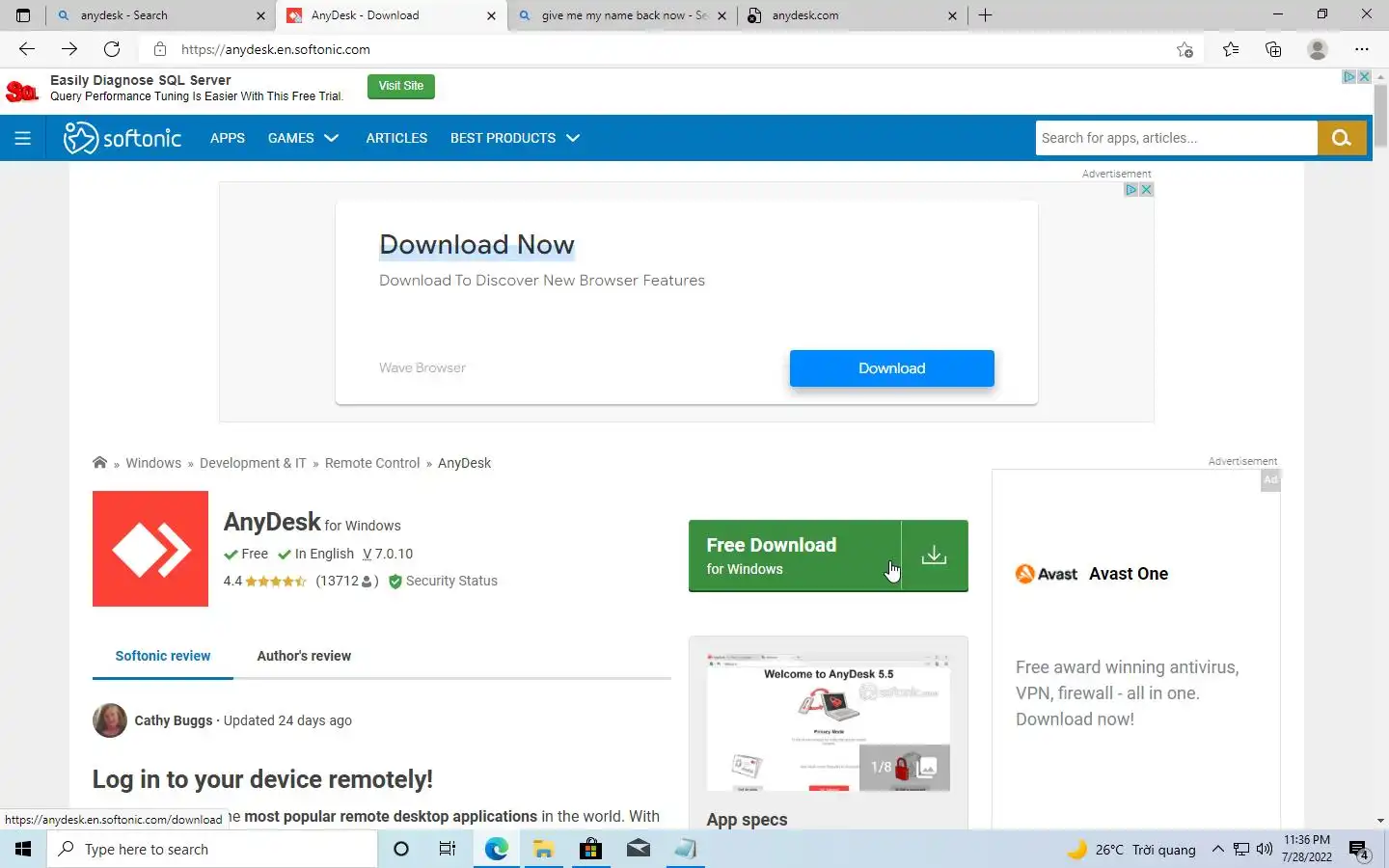Click the browser forward arrow
The height and width of the screenshot is (868, 1389).
point(69,49)
